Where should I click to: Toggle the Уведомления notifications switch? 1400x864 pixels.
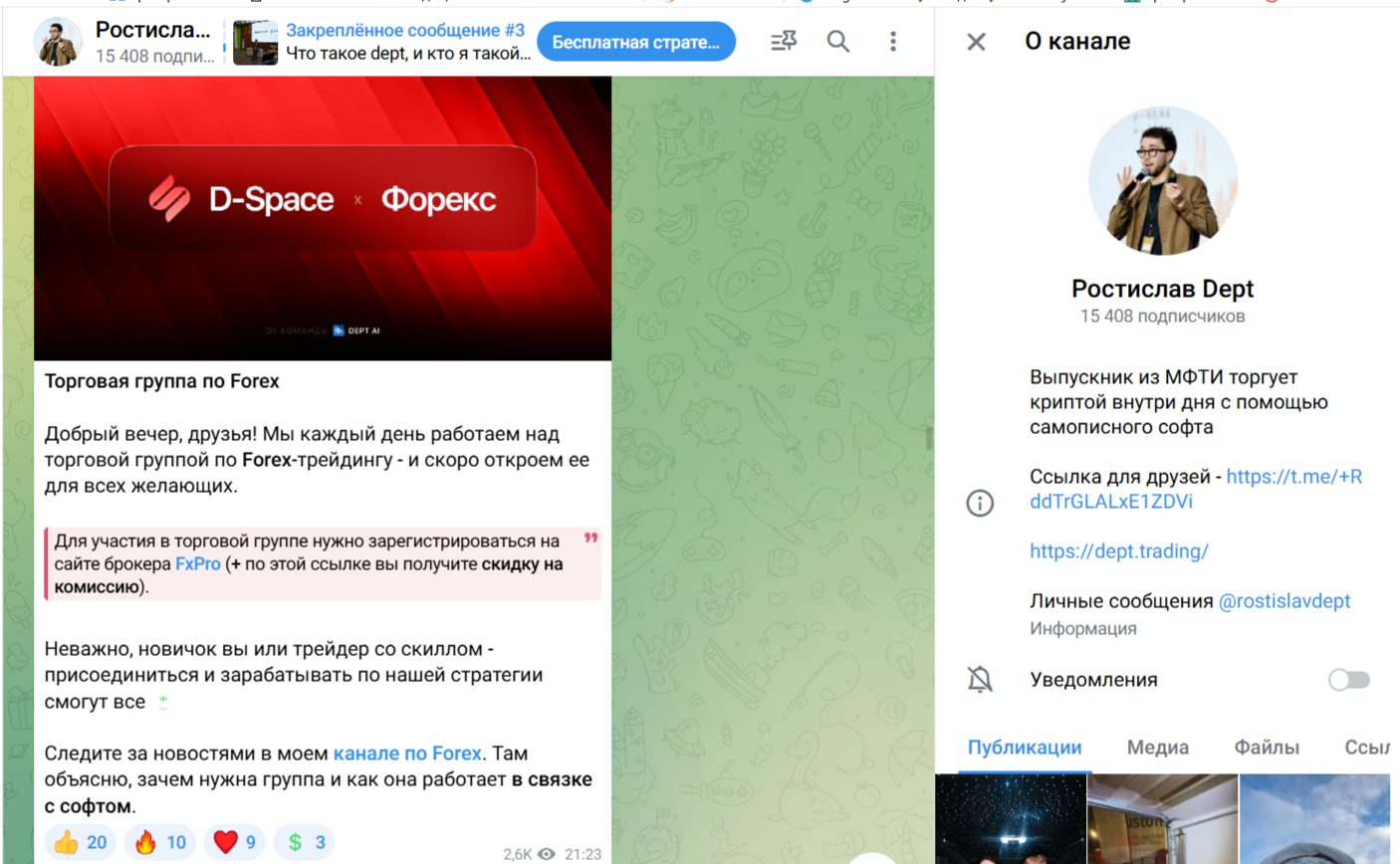coord(1349,680)
